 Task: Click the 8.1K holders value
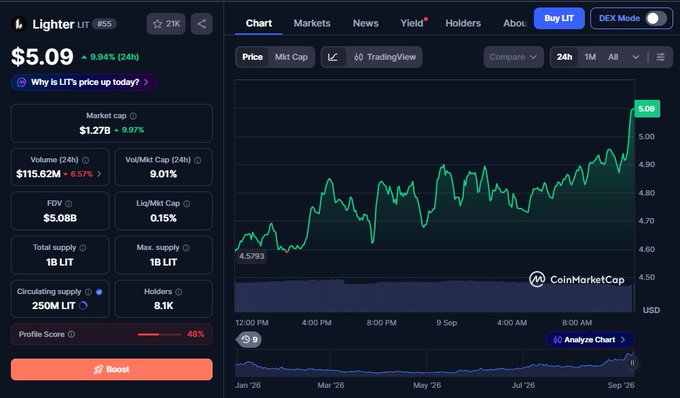point(163,306)
